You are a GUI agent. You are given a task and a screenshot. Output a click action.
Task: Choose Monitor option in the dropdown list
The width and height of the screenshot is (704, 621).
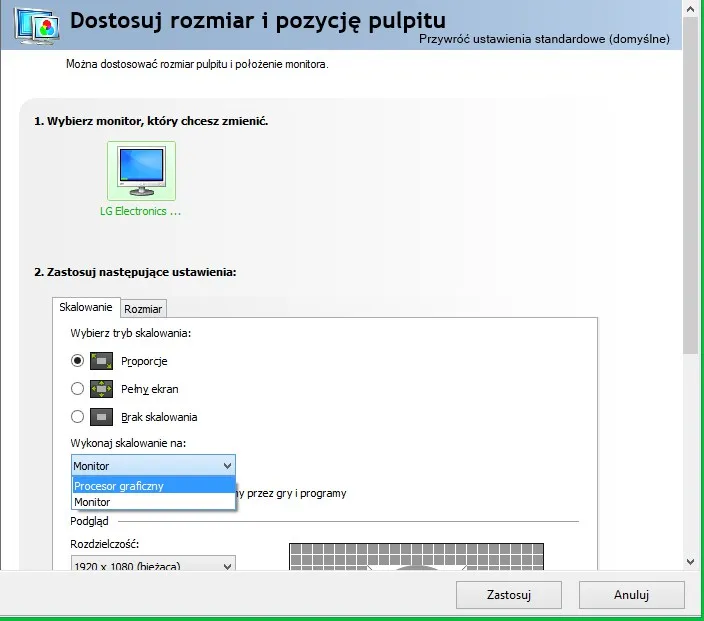[x=153, y=502]
